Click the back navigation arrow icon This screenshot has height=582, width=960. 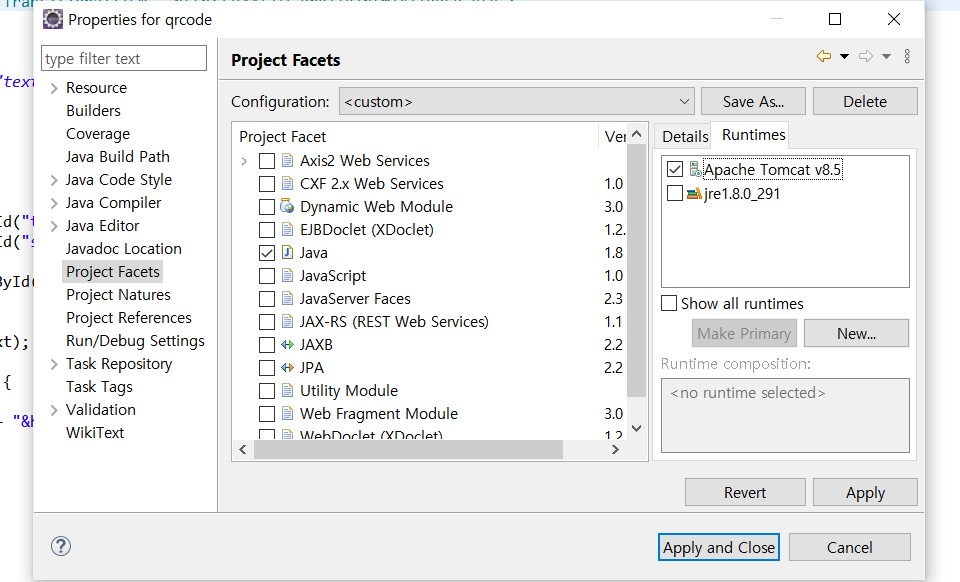pos(824,57)
